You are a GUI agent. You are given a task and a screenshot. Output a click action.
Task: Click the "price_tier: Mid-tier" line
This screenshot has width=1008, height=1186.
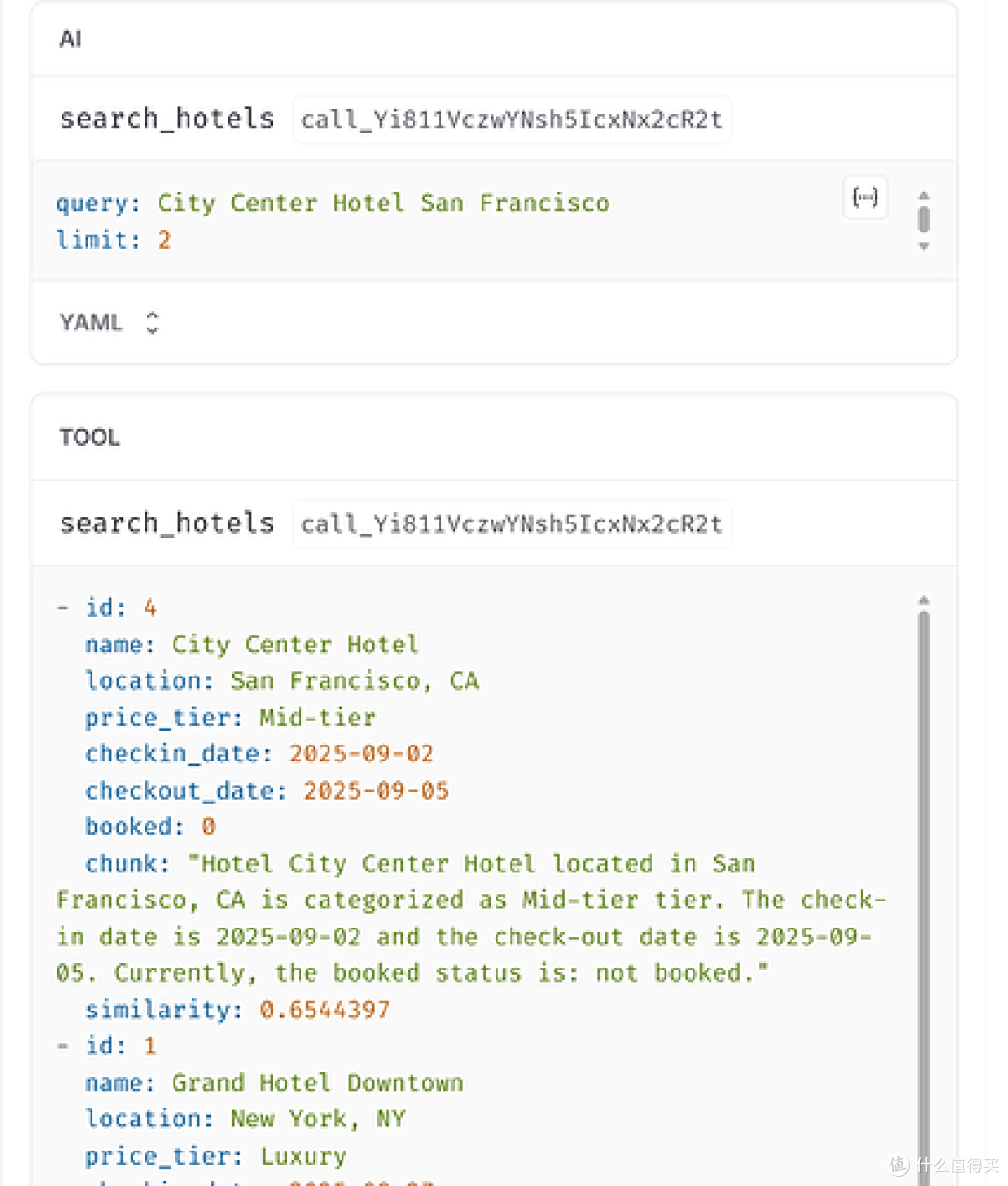click(231, 717)
